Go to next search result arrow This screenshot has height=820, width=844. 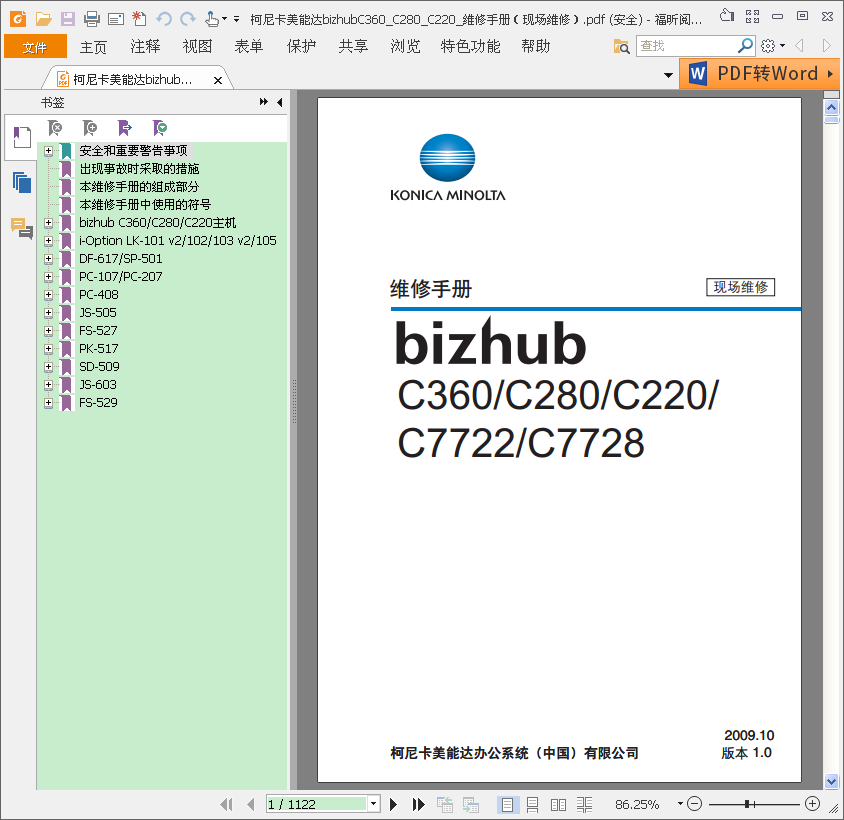827,46
